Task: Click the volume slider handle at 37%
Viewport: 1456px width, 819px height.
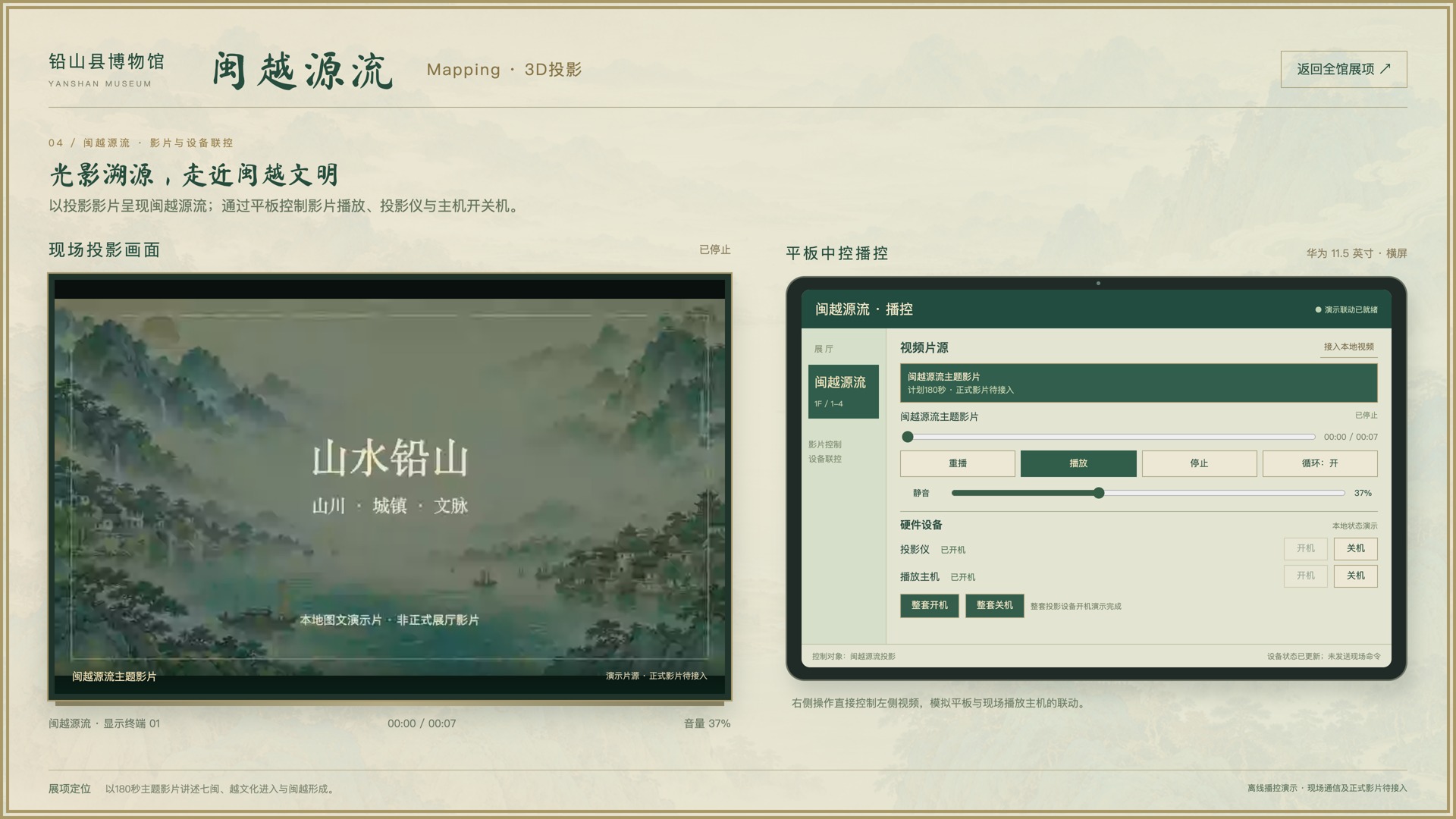Action: click(1099, 493)
